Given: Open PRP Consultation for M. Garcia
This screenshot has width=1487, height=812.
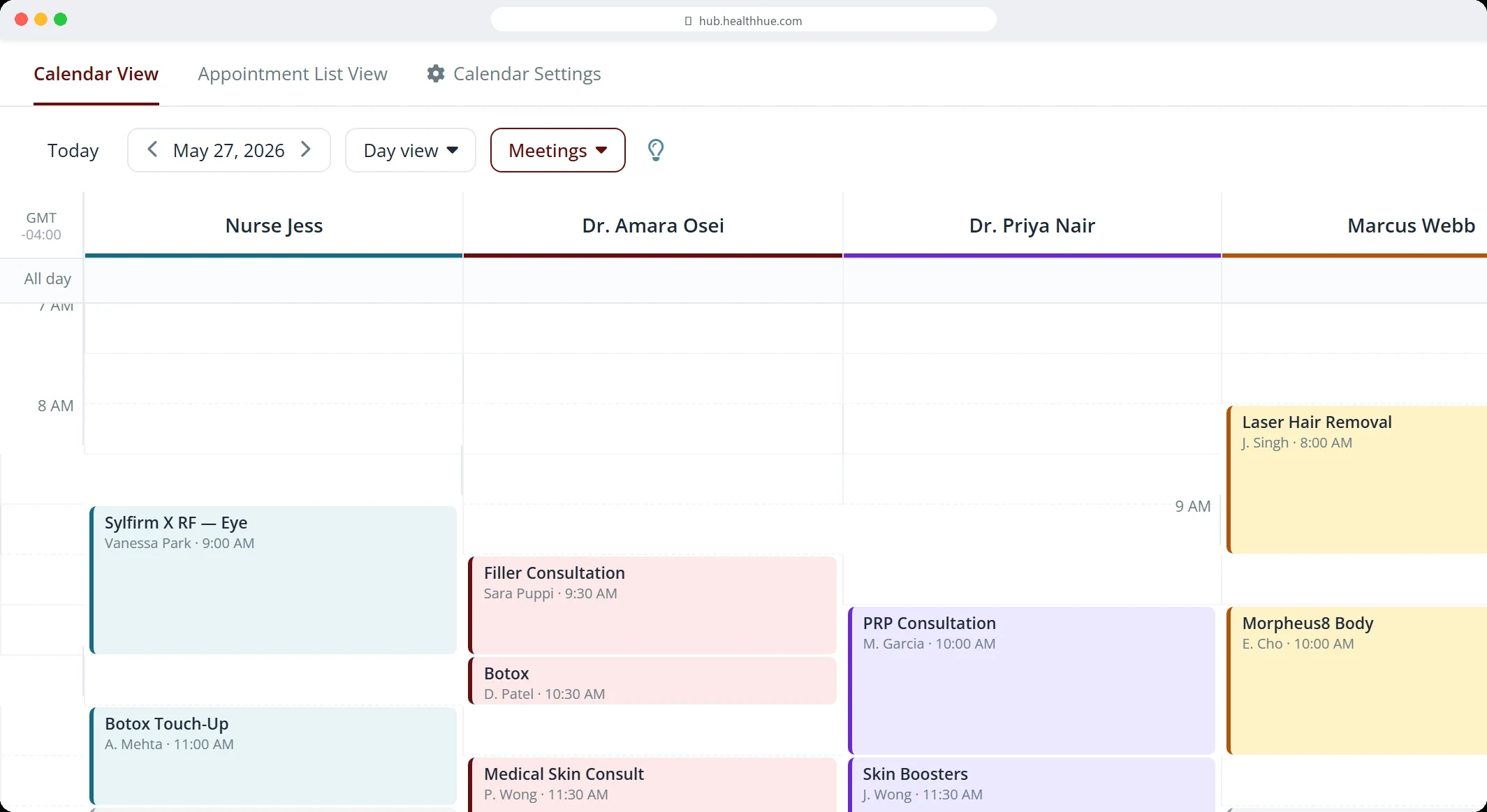Looking at the screenshot, I should (x=1032, y=681).
